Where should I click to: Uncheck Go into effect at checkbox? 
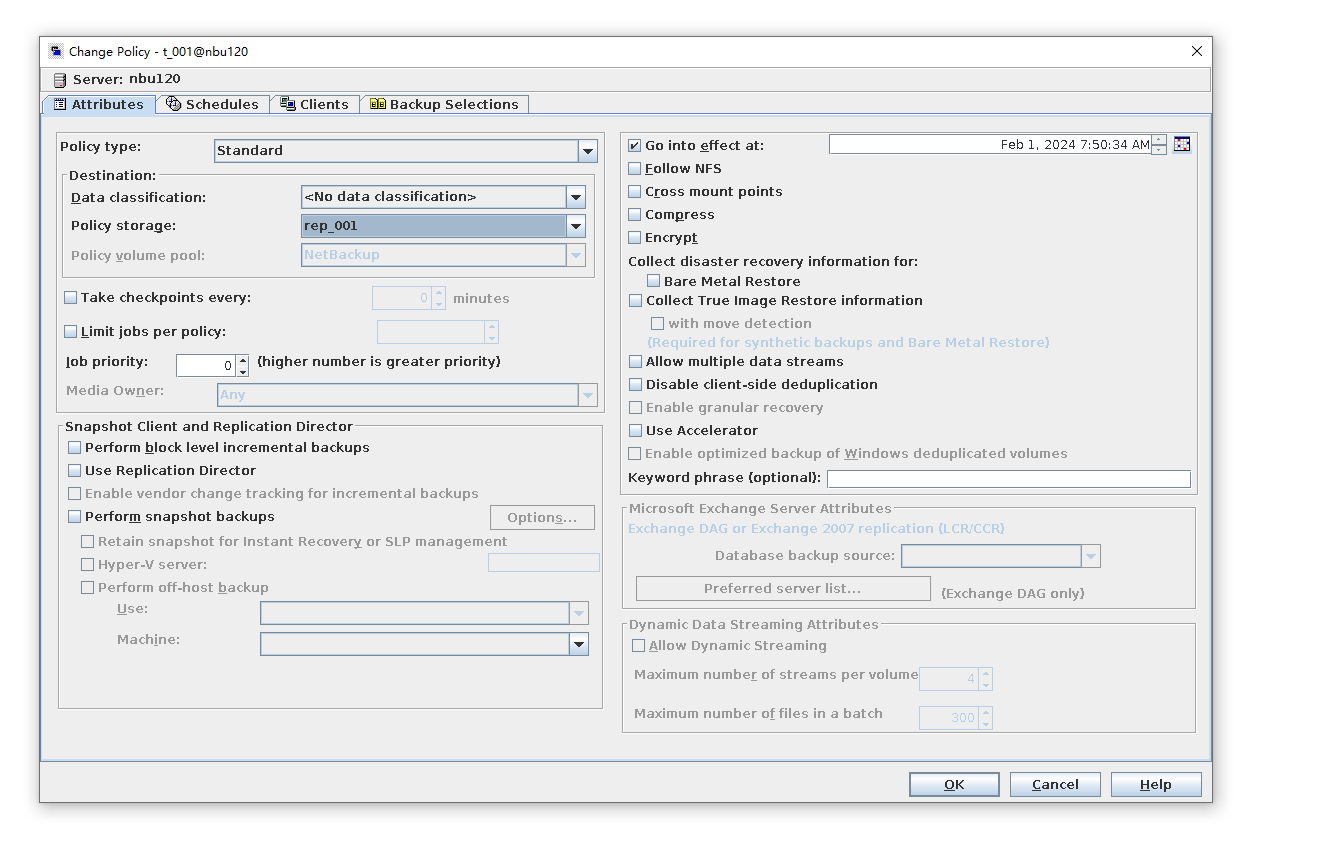(635, 146)
